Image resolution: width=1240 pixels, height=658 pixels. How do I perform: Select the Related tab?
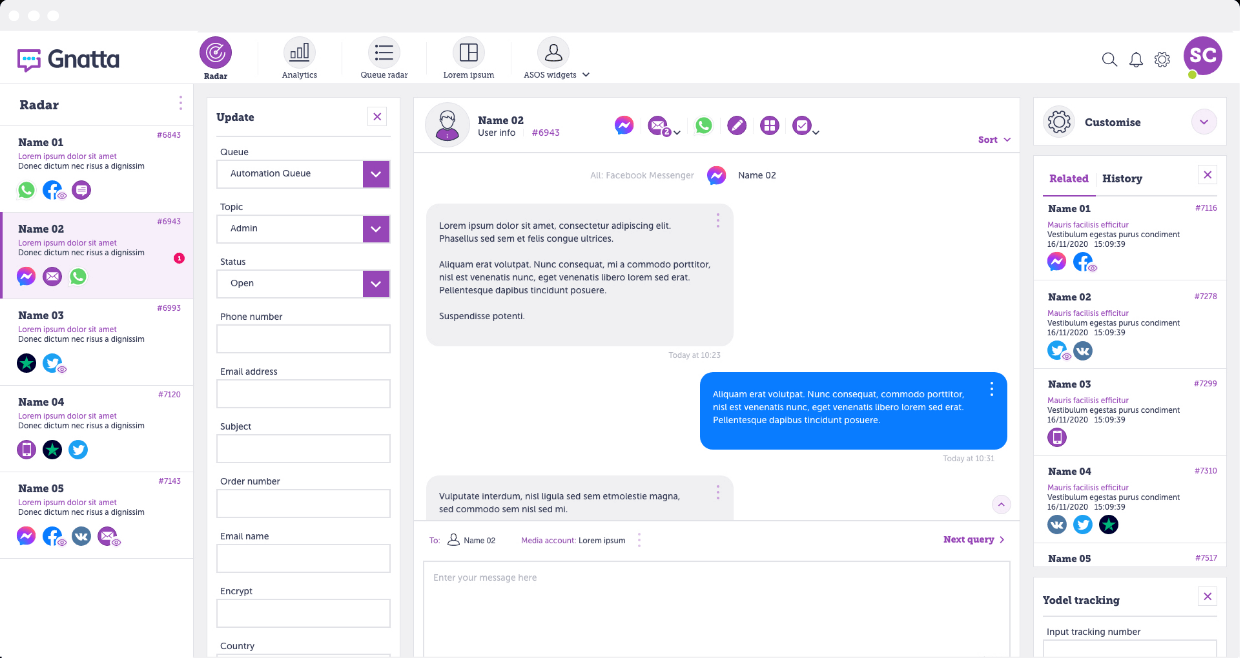tap(1069, 178)
